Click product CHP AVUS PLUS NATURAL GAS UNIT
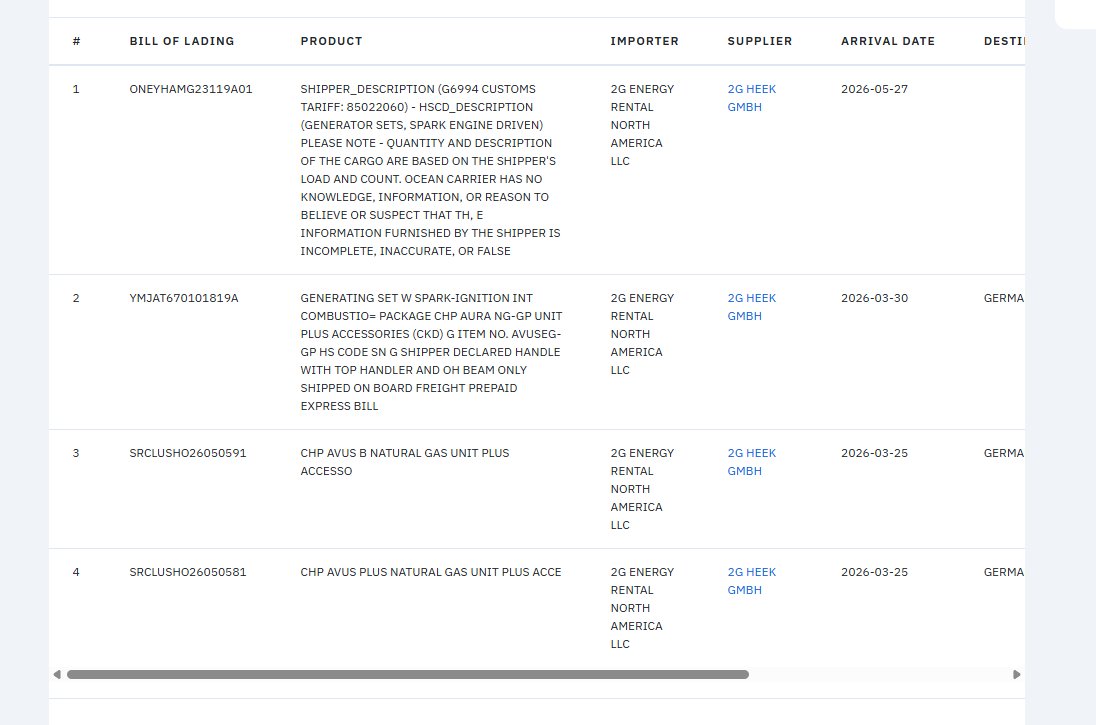This screenshot has width=1096, height=725. (431, 572)
